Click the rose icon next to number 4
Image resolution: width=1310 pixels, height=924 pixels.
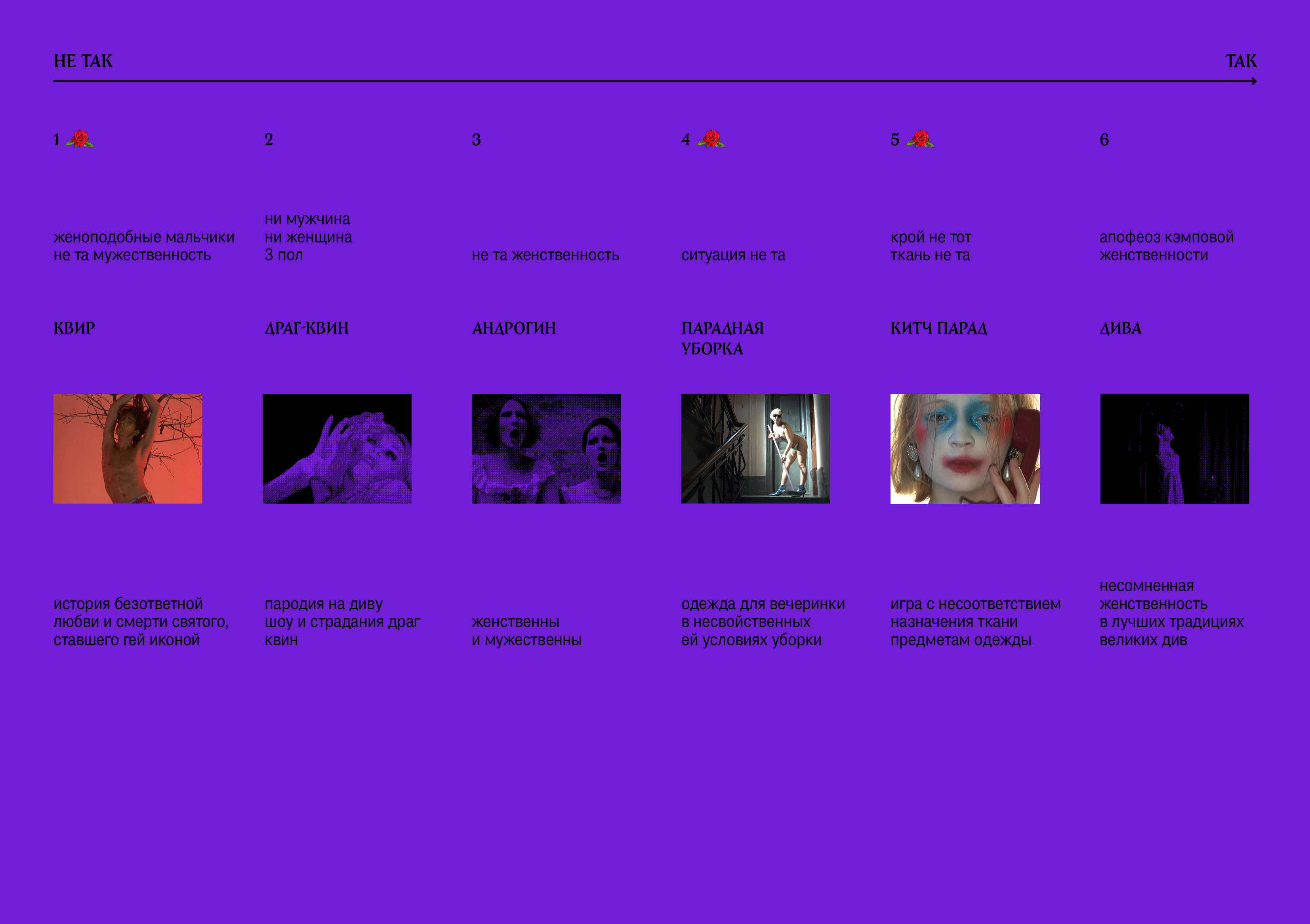(711, 139)
